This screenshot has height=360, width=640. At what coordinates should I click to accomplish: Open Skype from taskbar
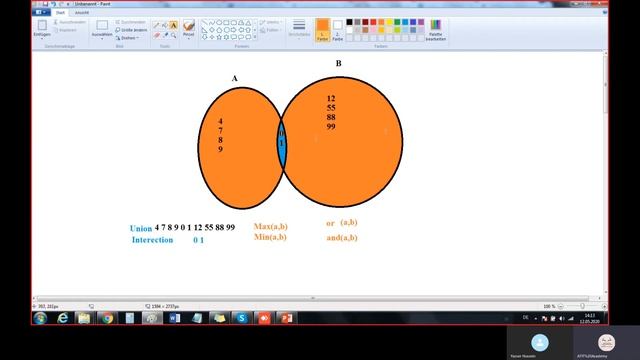pos(242,318)
